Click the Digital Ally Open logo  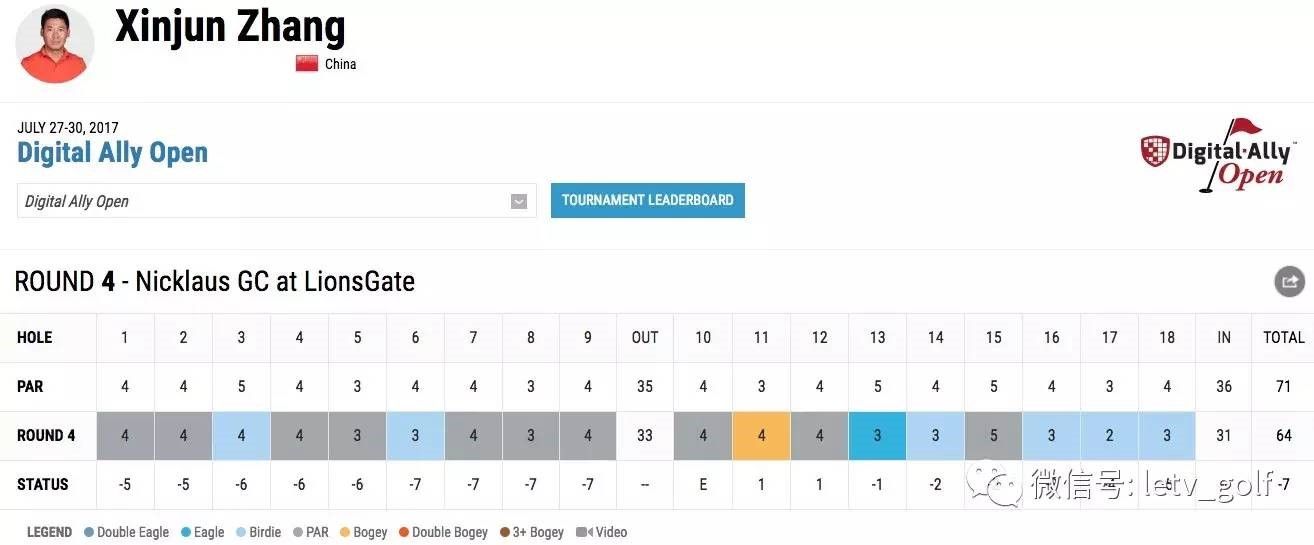click(1217, 155)
